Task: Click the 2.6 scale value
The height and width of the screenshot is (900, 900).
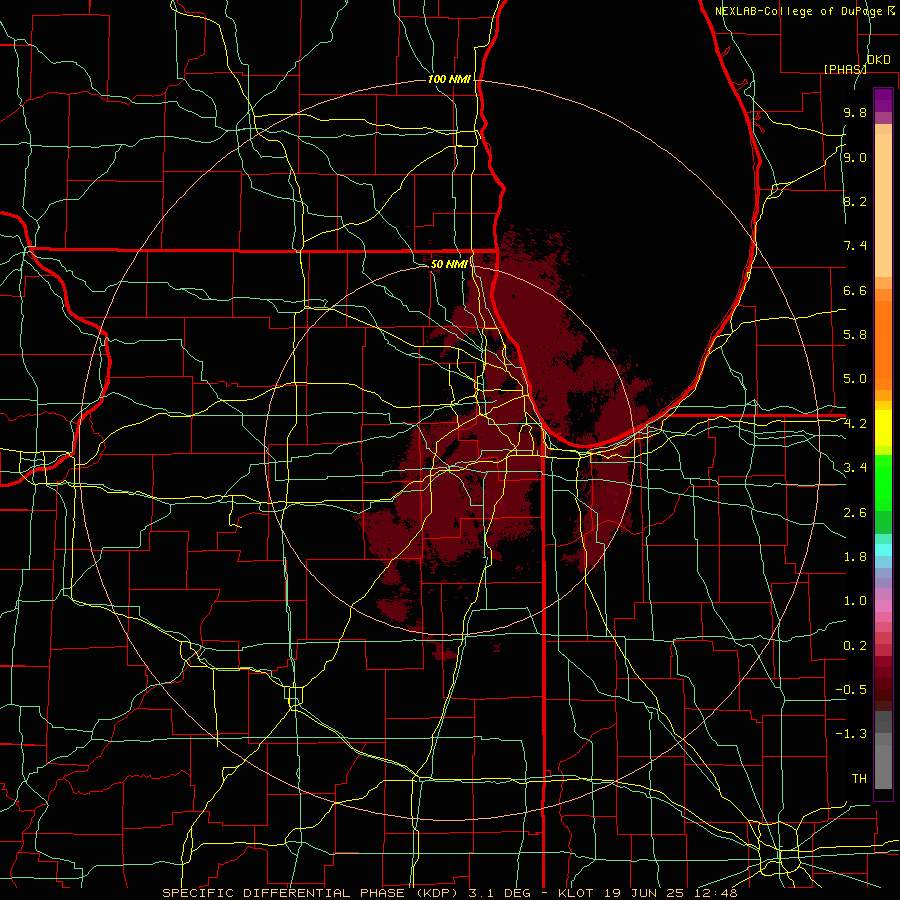Action: coord(855,513)
